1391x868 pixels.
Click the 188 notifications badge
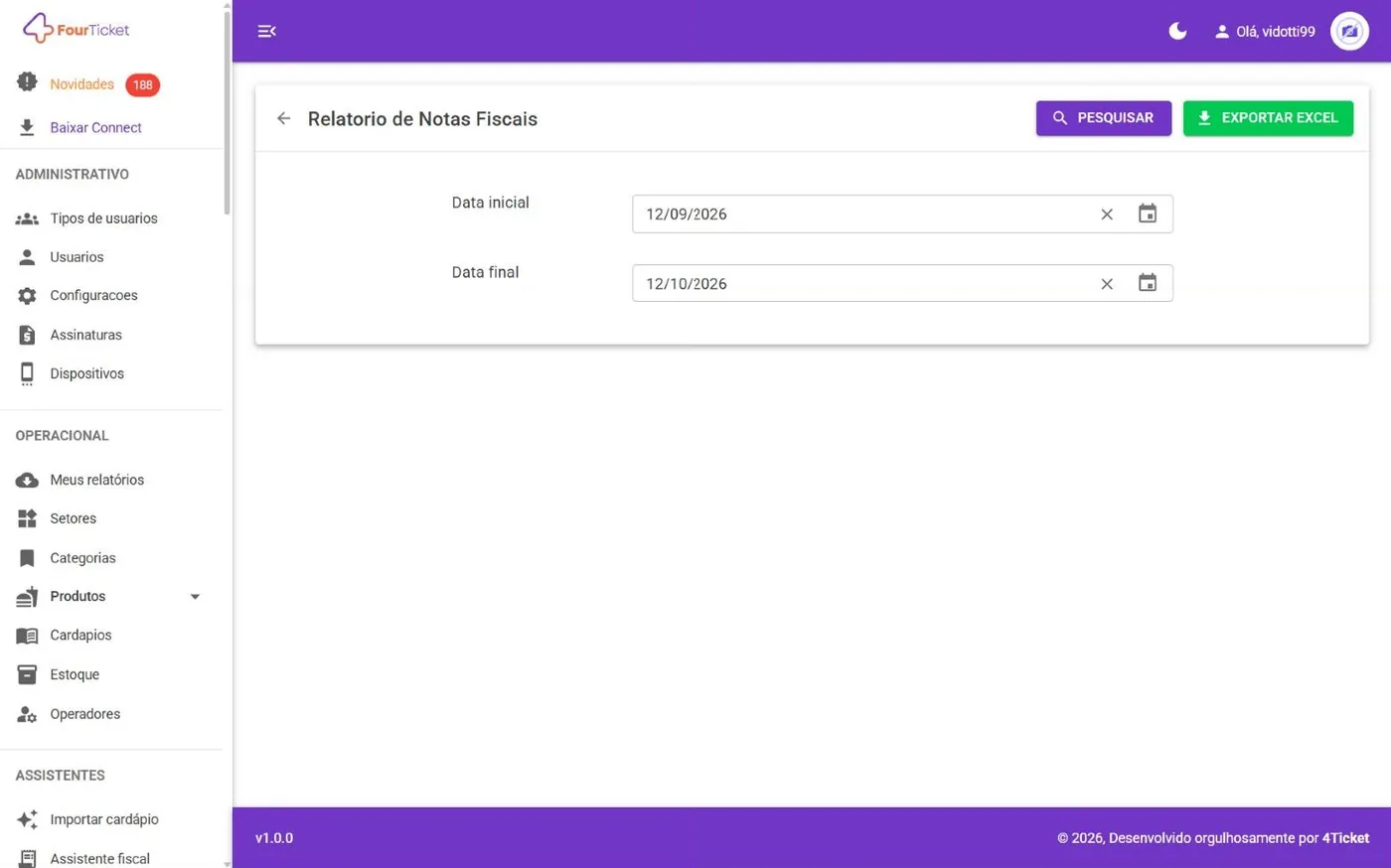(x=143, y=85)
